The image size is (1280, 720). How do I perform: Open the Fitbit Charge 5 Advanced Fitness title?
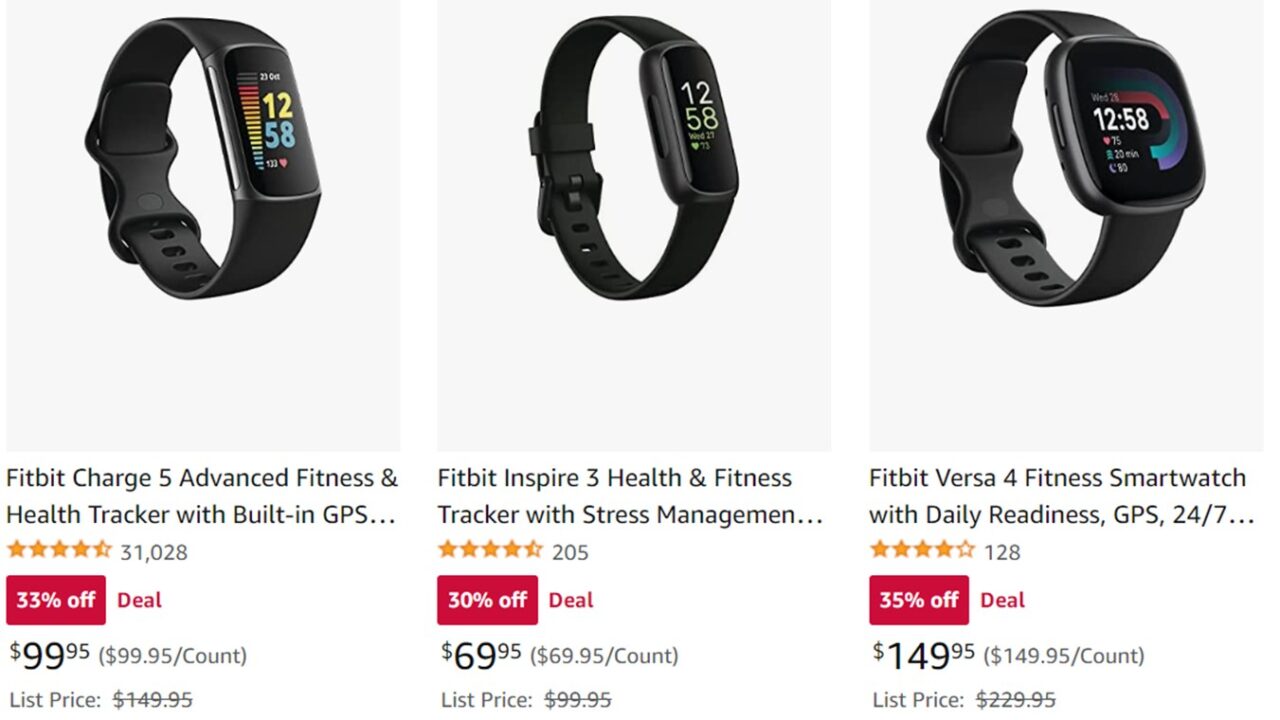(203, 496)
